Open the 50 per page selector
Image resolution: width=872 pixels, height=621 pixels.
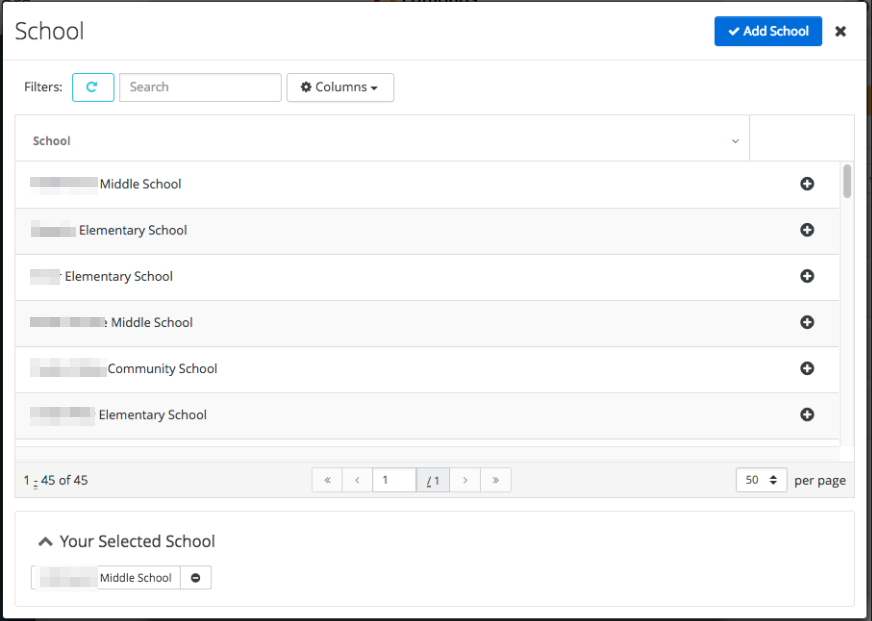[x=761, y=480]
